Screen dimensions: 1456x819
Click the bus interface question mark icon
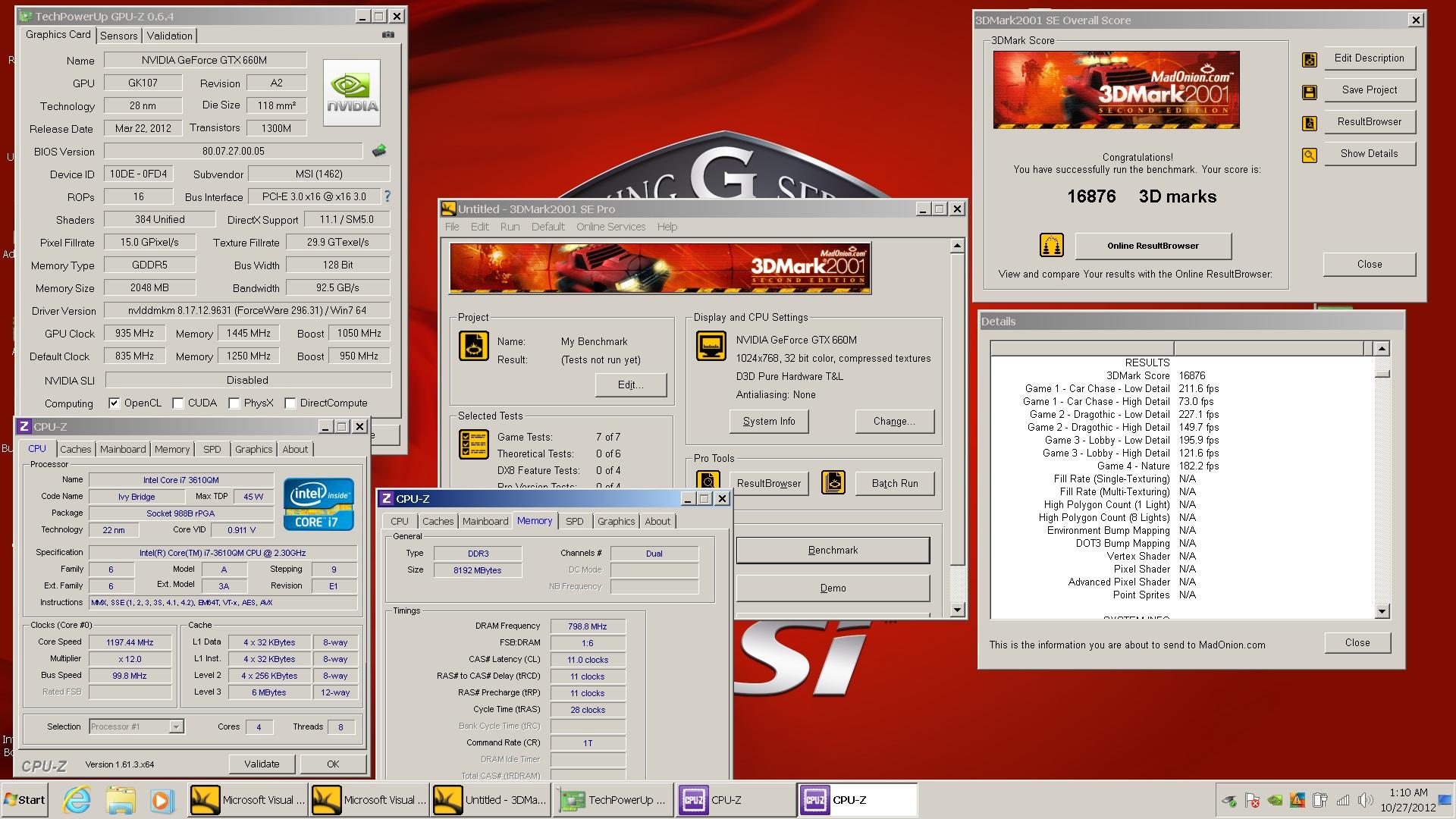(388, 196)
